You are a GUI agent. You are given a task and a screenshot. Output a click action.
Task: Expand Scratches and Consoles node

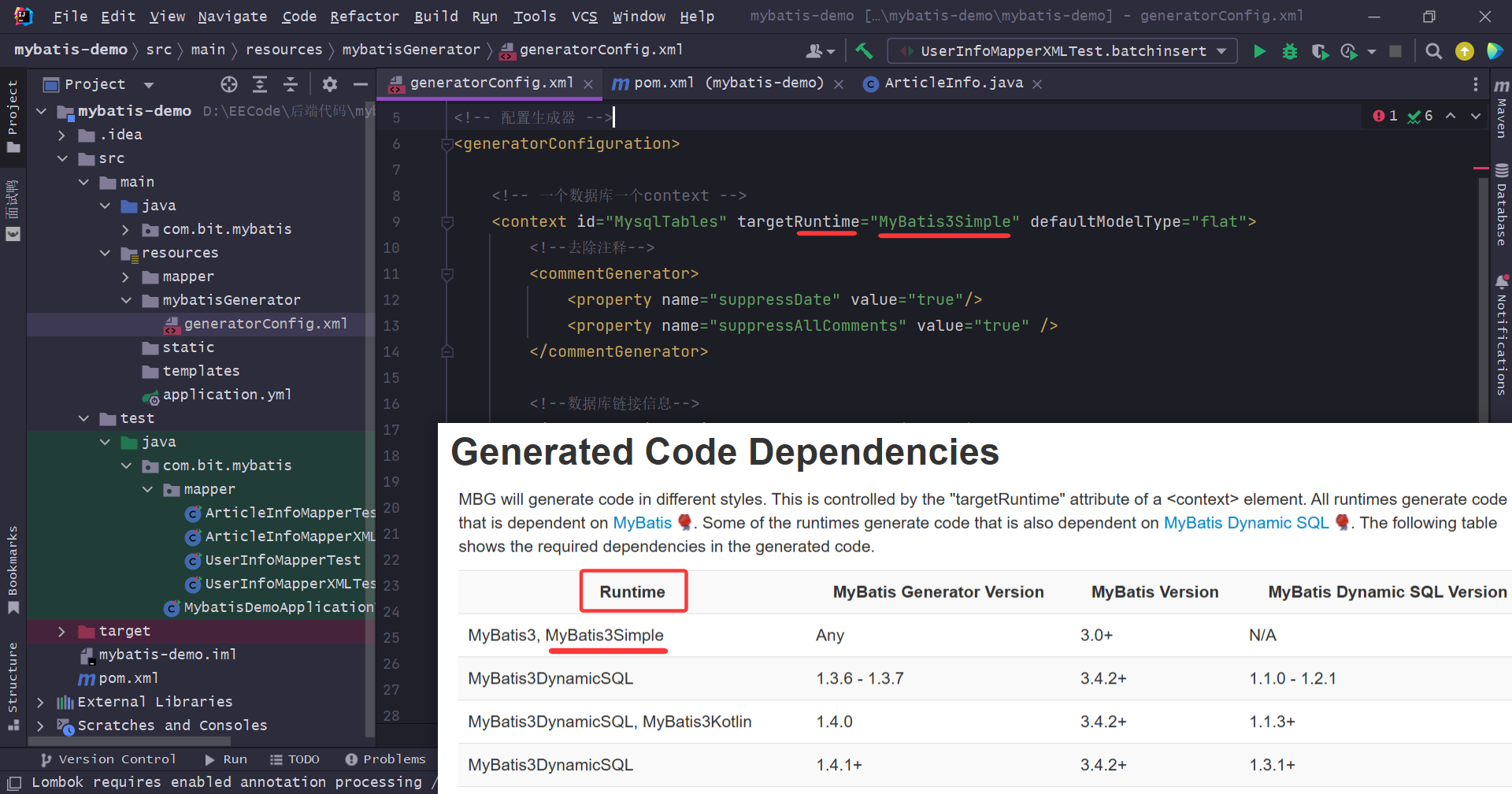click(x=41, y=725)
